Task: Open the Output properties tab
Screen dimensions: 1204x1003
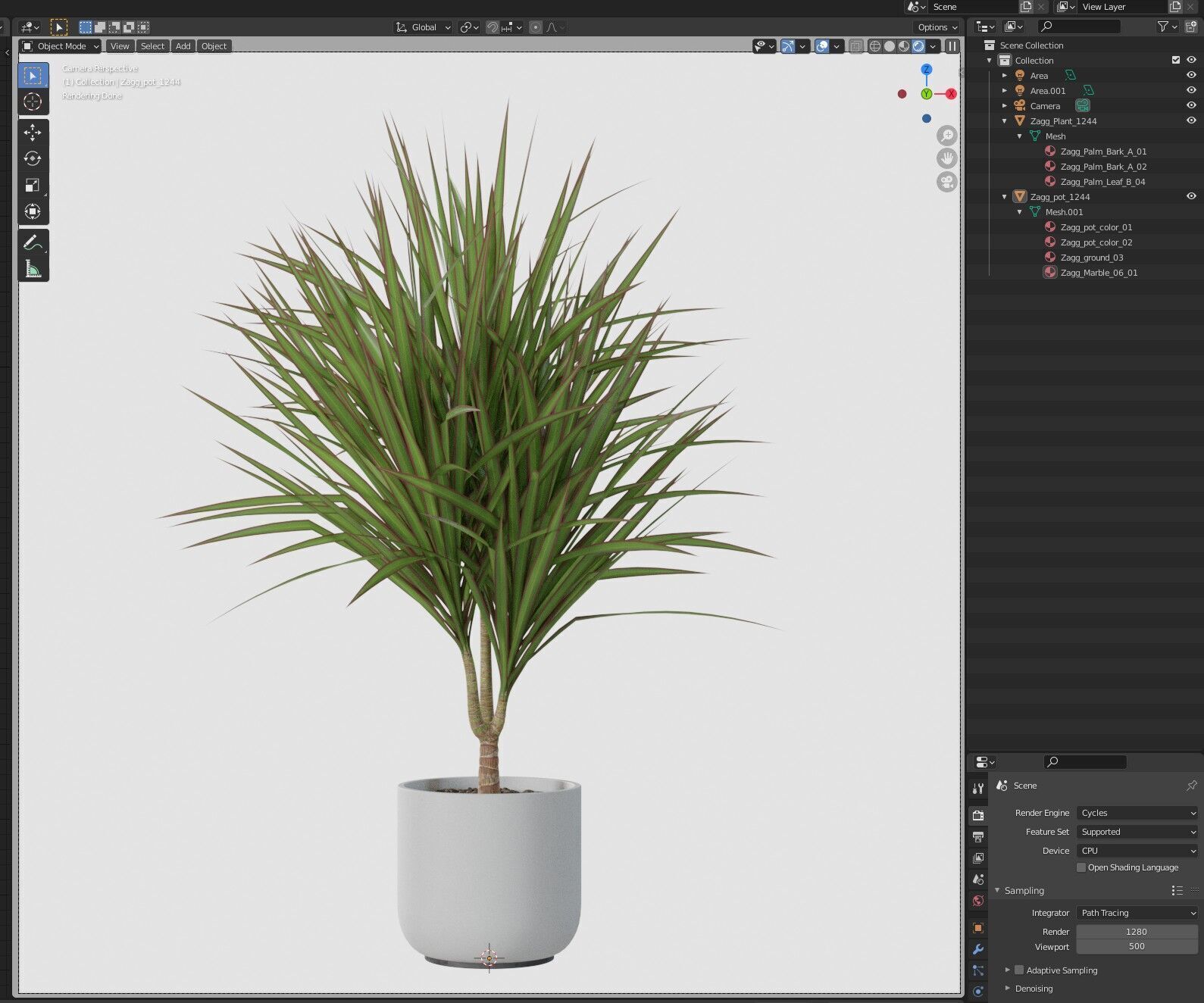Action: pos(978,836)
